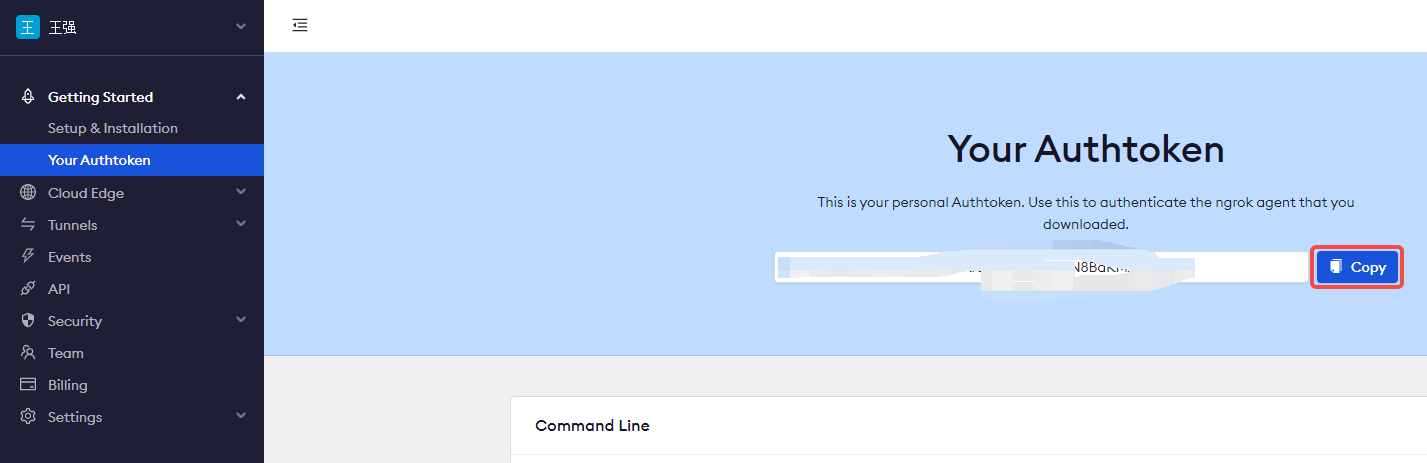This screenshot has height=463, width=1427.
Task: Click the lightning bolt Events icon
Action: pos(28,257)
